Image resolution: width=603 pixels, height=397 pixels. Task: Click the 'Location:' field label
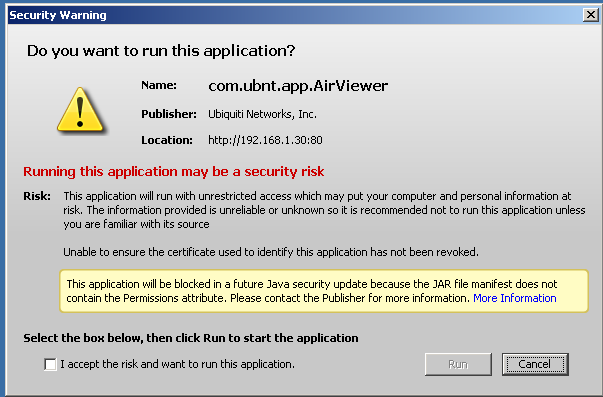point(167,140)
